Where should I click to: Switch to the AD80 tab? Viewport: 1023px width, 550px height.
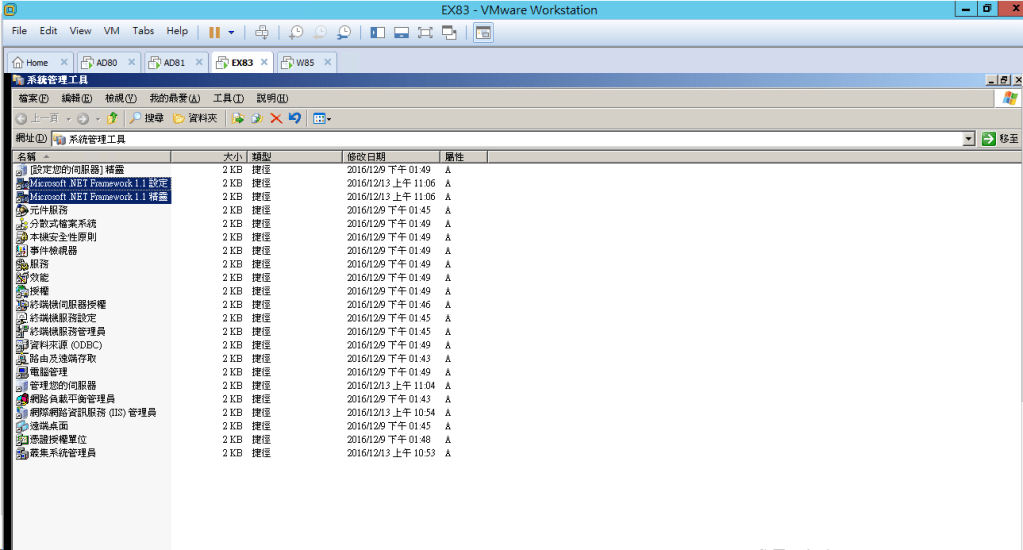tap(106, 62)
